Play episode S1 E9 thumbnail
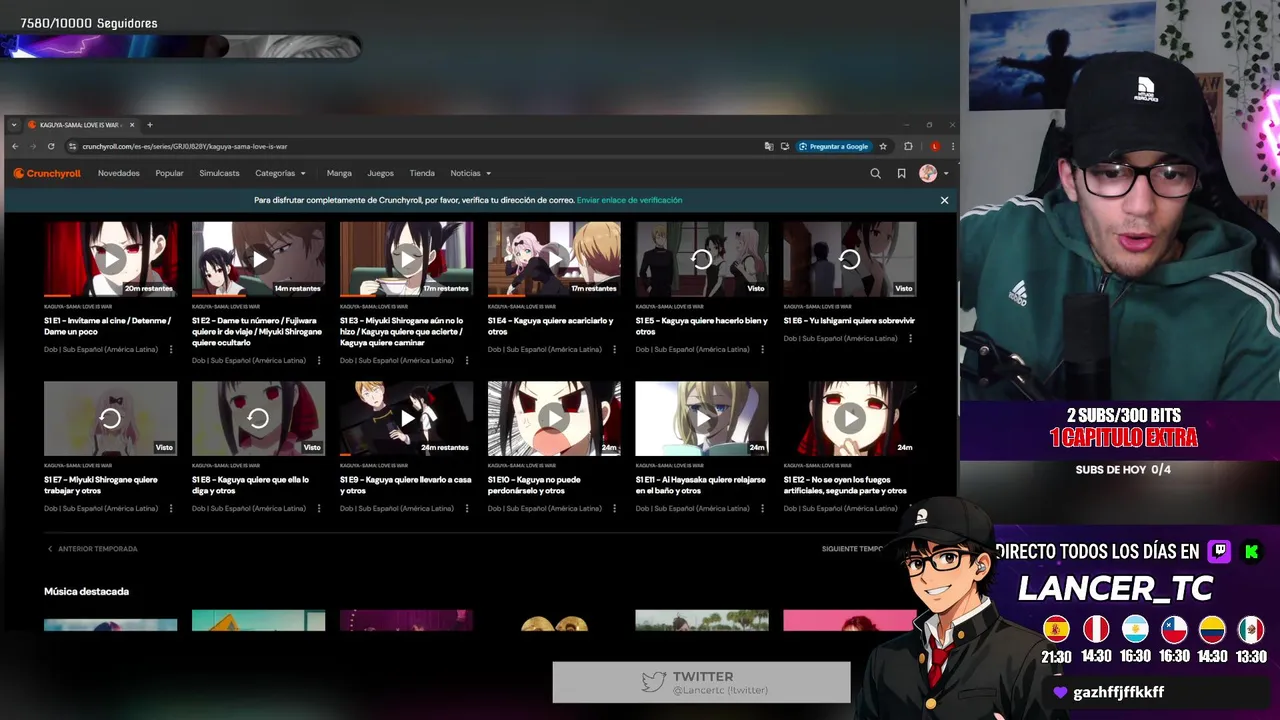Image resolution: width=1280 pixels, height=720 pixels. tap(406, 418)
